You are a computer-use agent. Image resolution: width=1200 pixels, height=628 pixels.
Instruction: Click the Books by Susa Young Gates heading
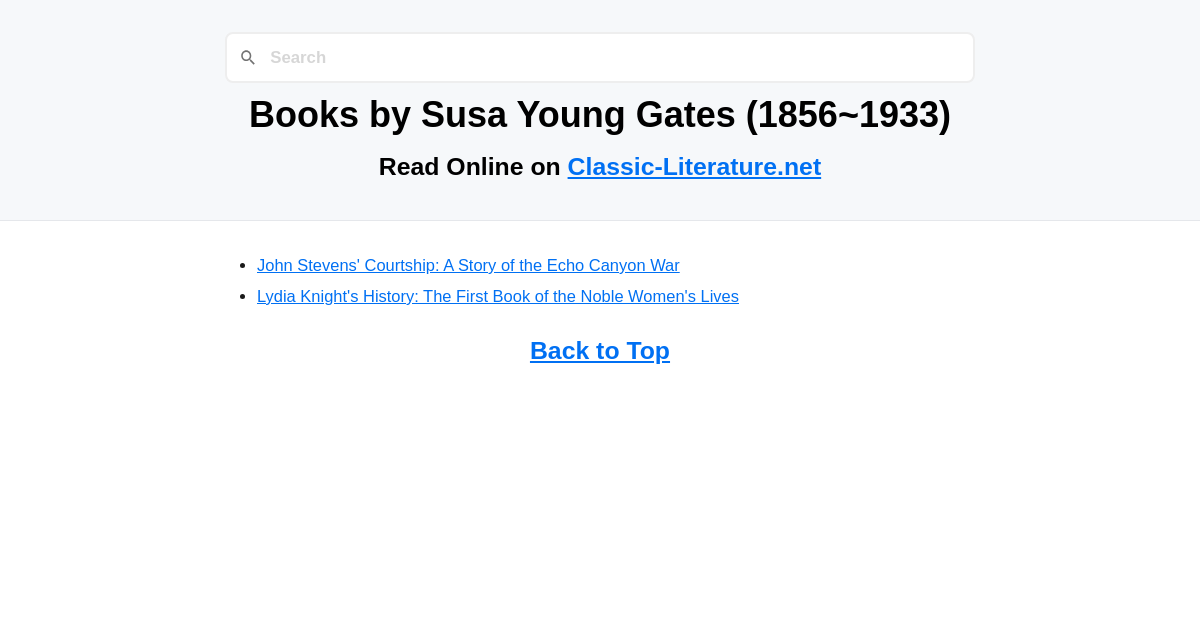coord(600,114)
